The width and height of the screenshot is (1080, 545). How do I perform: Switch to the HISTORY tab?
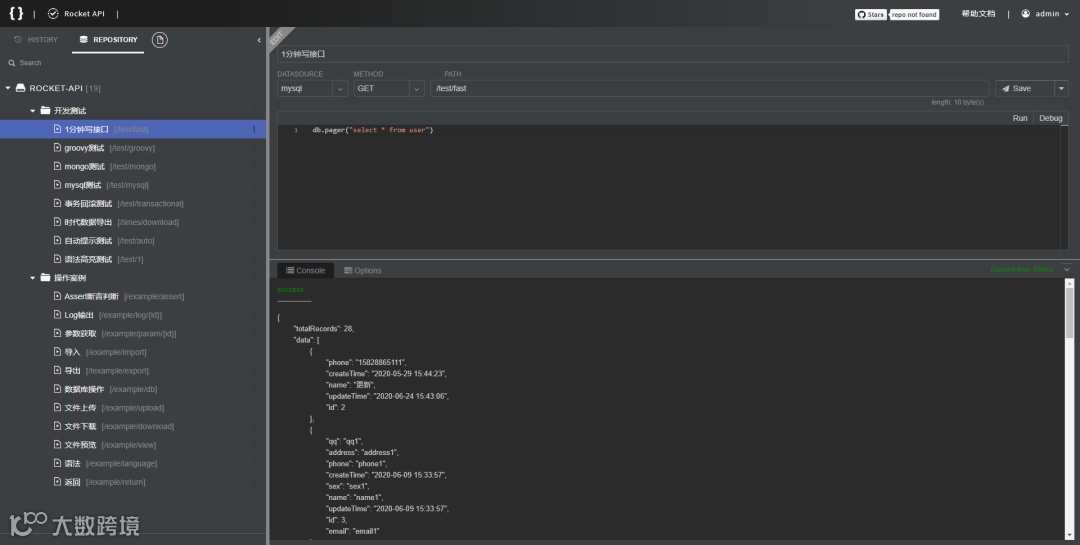click(x=36, y=39)
